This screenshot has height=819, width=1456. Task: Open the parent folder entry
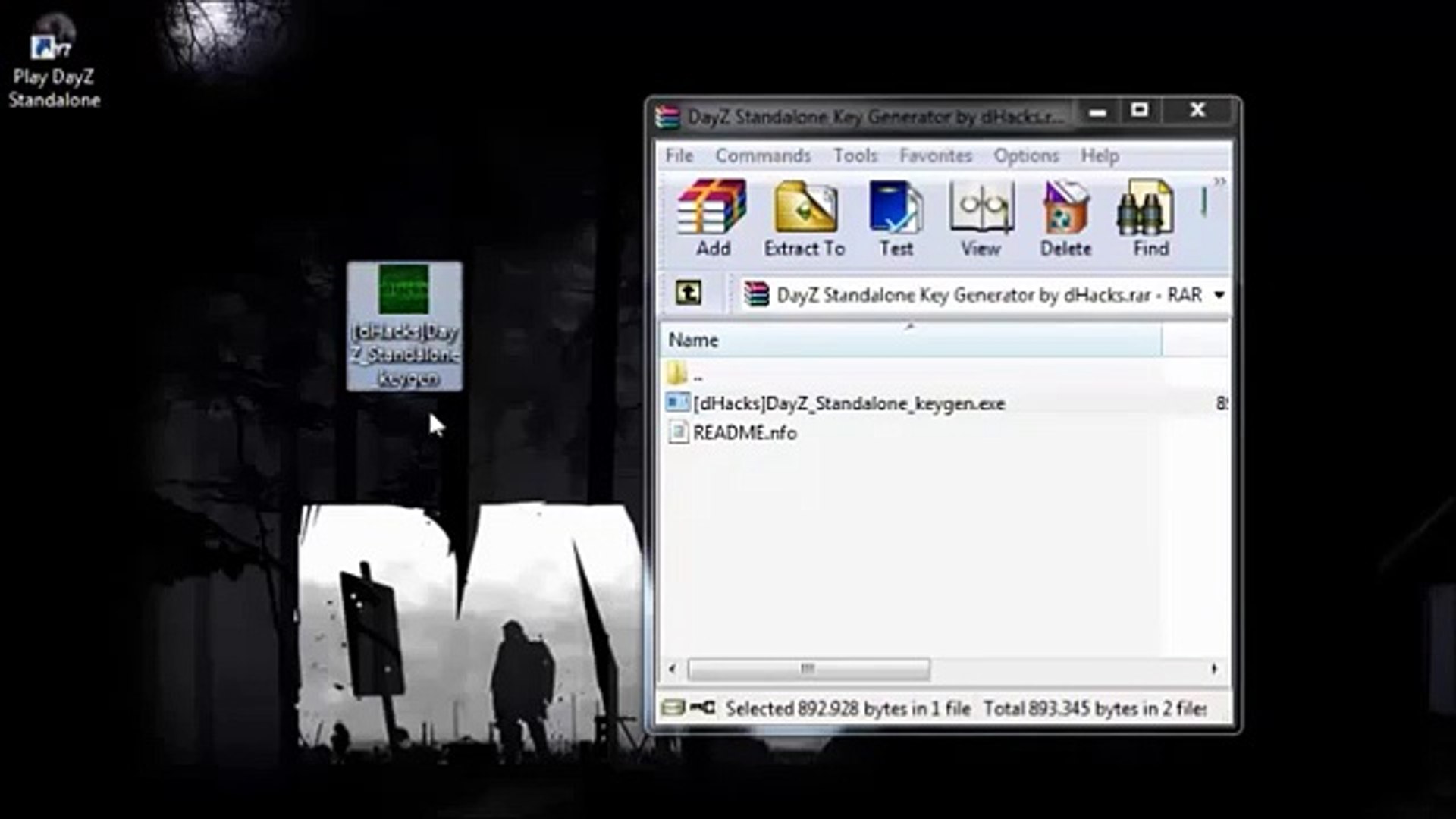pos(686,374)
